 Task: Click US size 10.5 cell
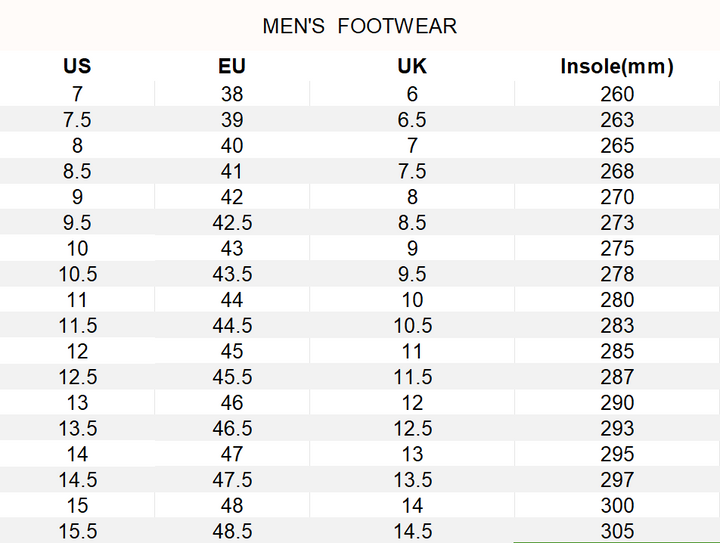(x=77, y=274)
